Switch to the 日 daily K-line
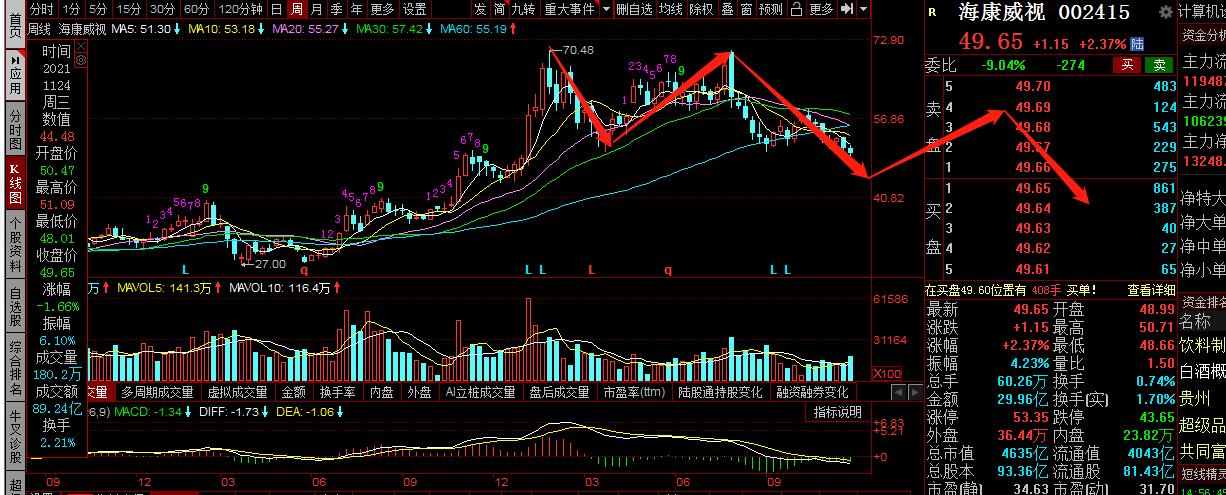This screenshot has height=495, width=1226. tap(277, 9)
